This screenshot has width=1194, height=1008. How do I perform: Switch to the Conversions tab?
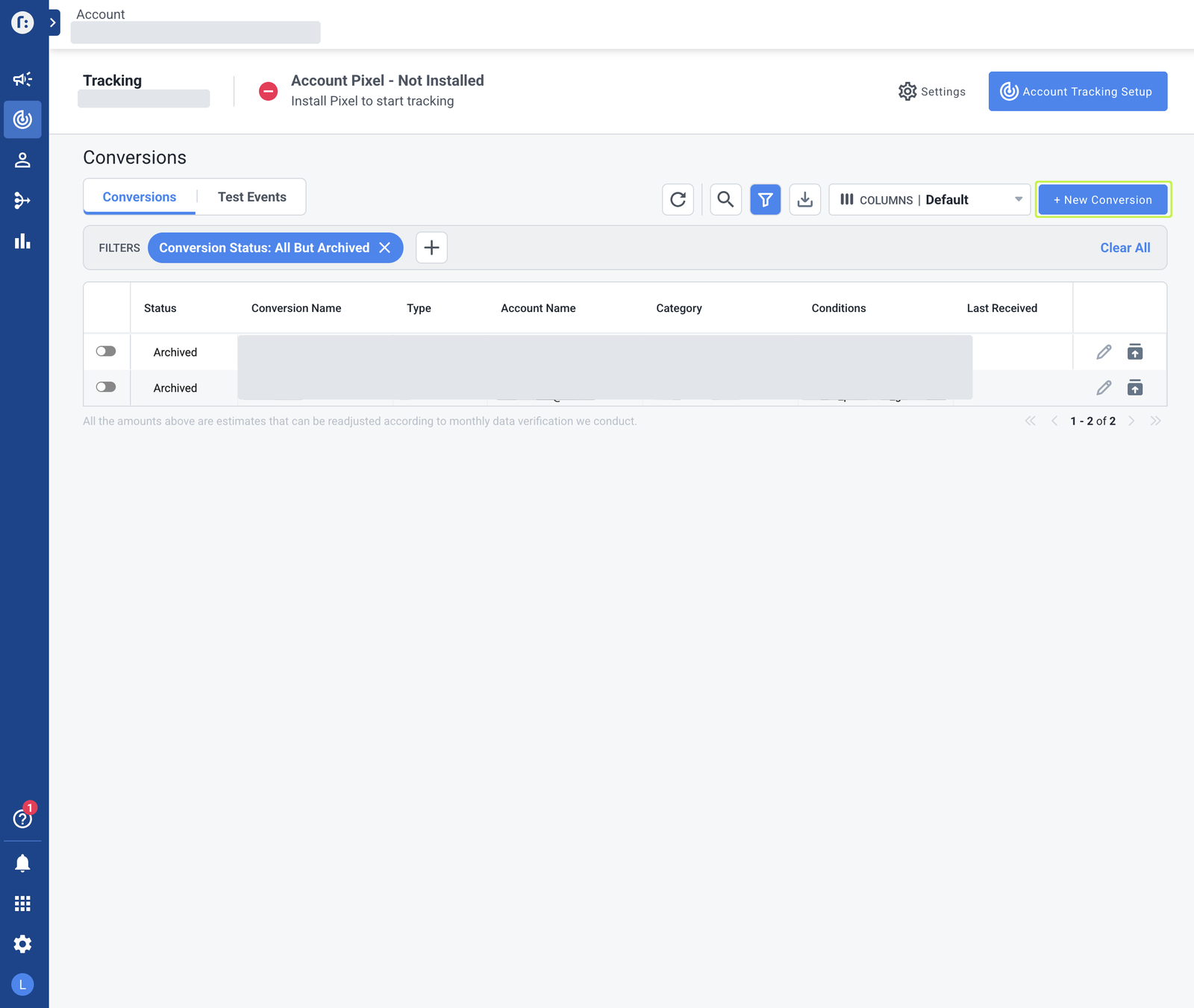[x=140, y=197]
